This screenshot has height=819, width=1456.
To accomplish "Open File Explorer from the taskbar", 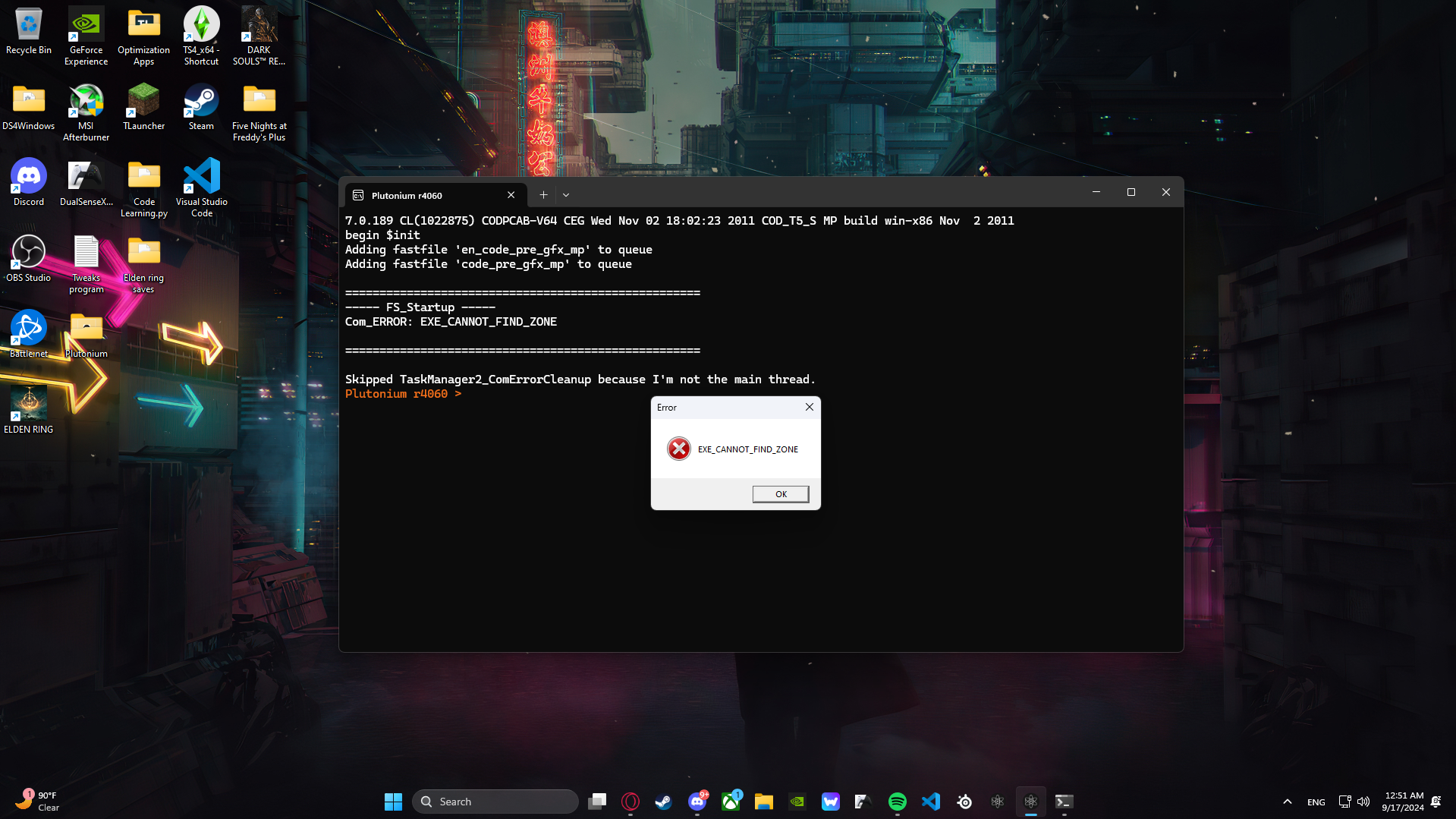I will 764,802.
